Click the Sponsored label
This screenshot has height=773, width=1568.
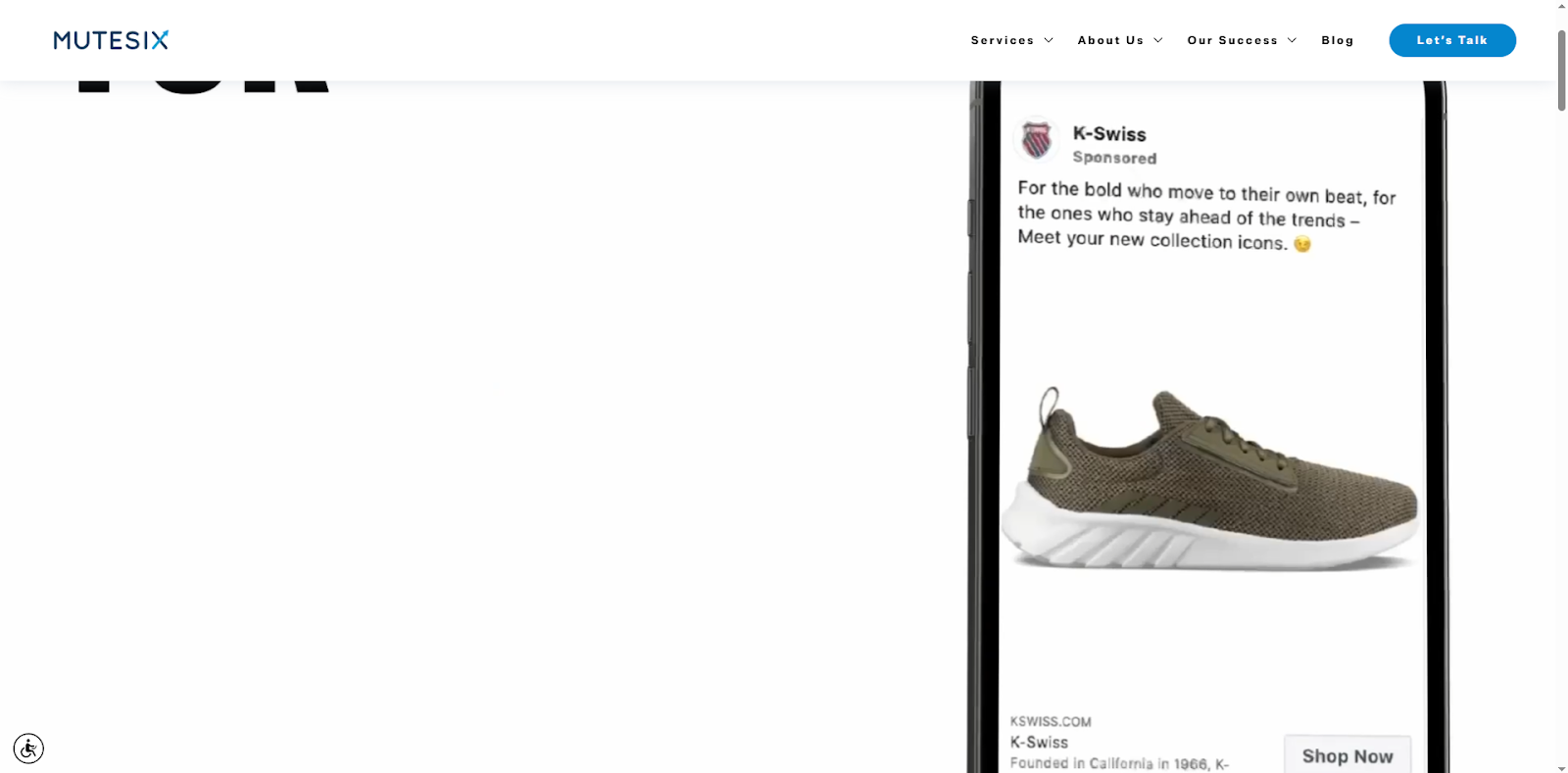(1114, 158)
